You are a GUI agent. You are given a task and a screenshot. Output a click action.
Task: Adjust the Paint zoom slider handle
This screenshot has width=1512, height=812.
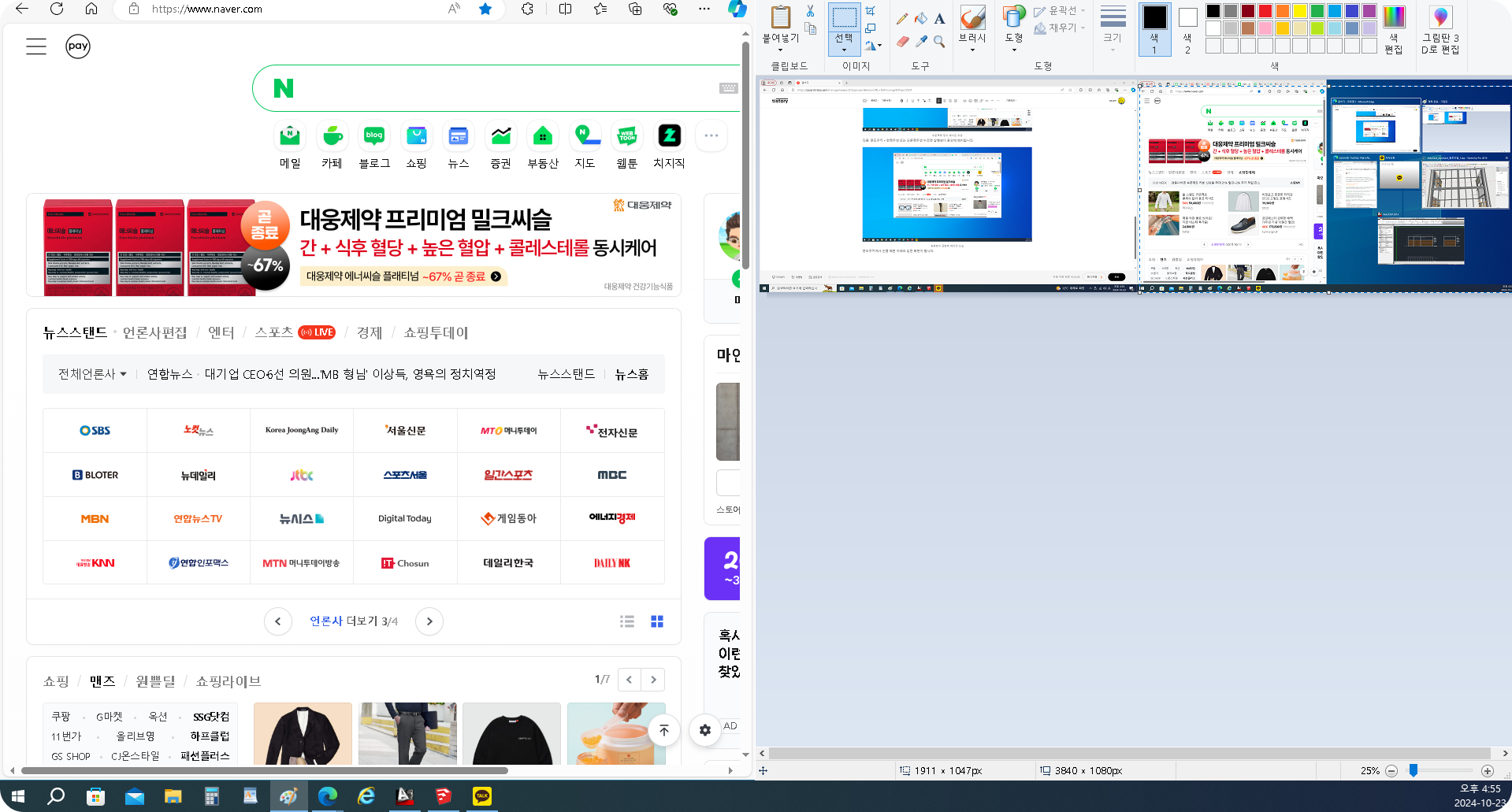pyautogui.click(x=1414, y=770)
